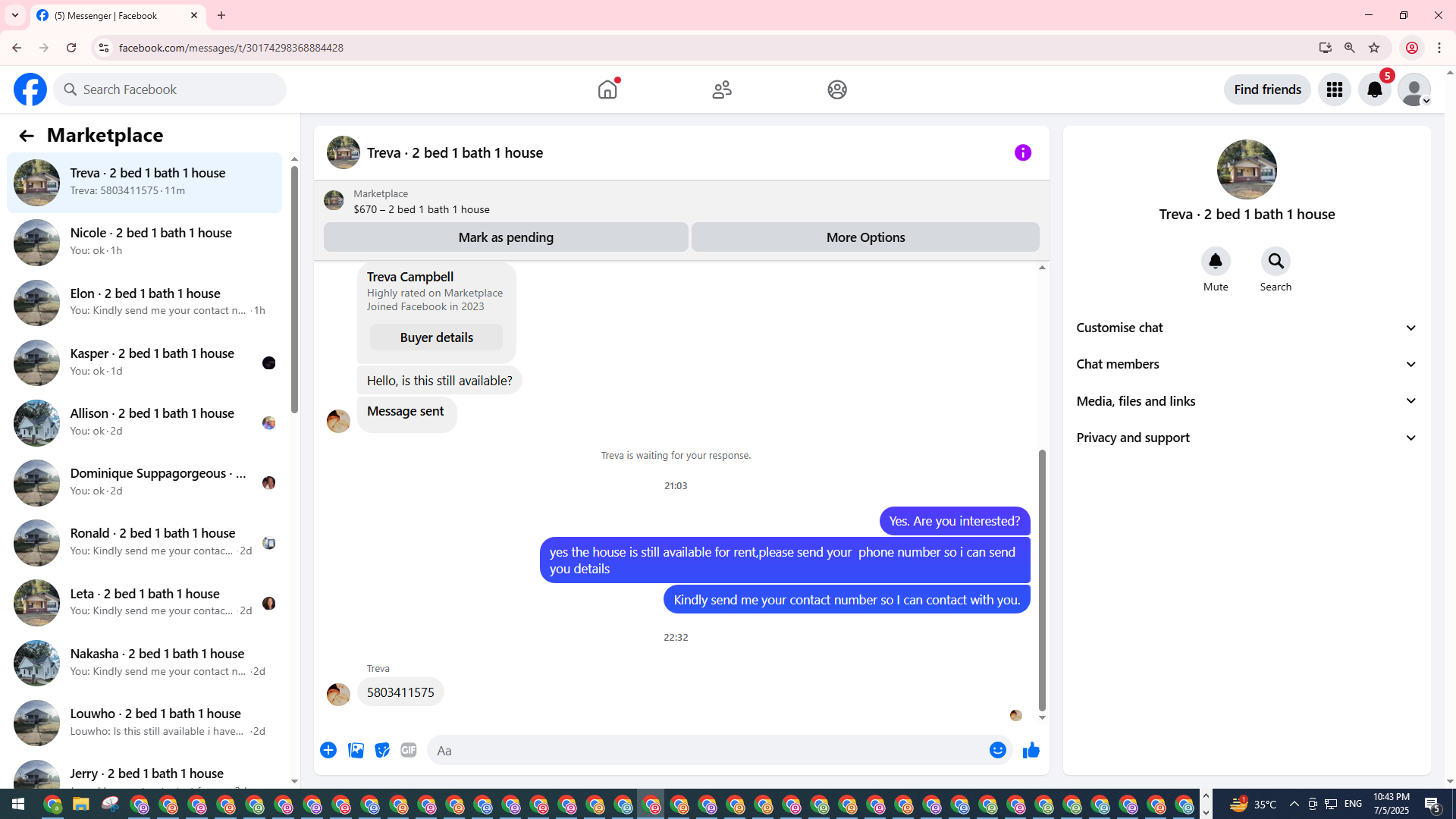This screenshot has height=819, width=1456.
Task: Focus the Aa message input field
Action: [x=705, y=751]
